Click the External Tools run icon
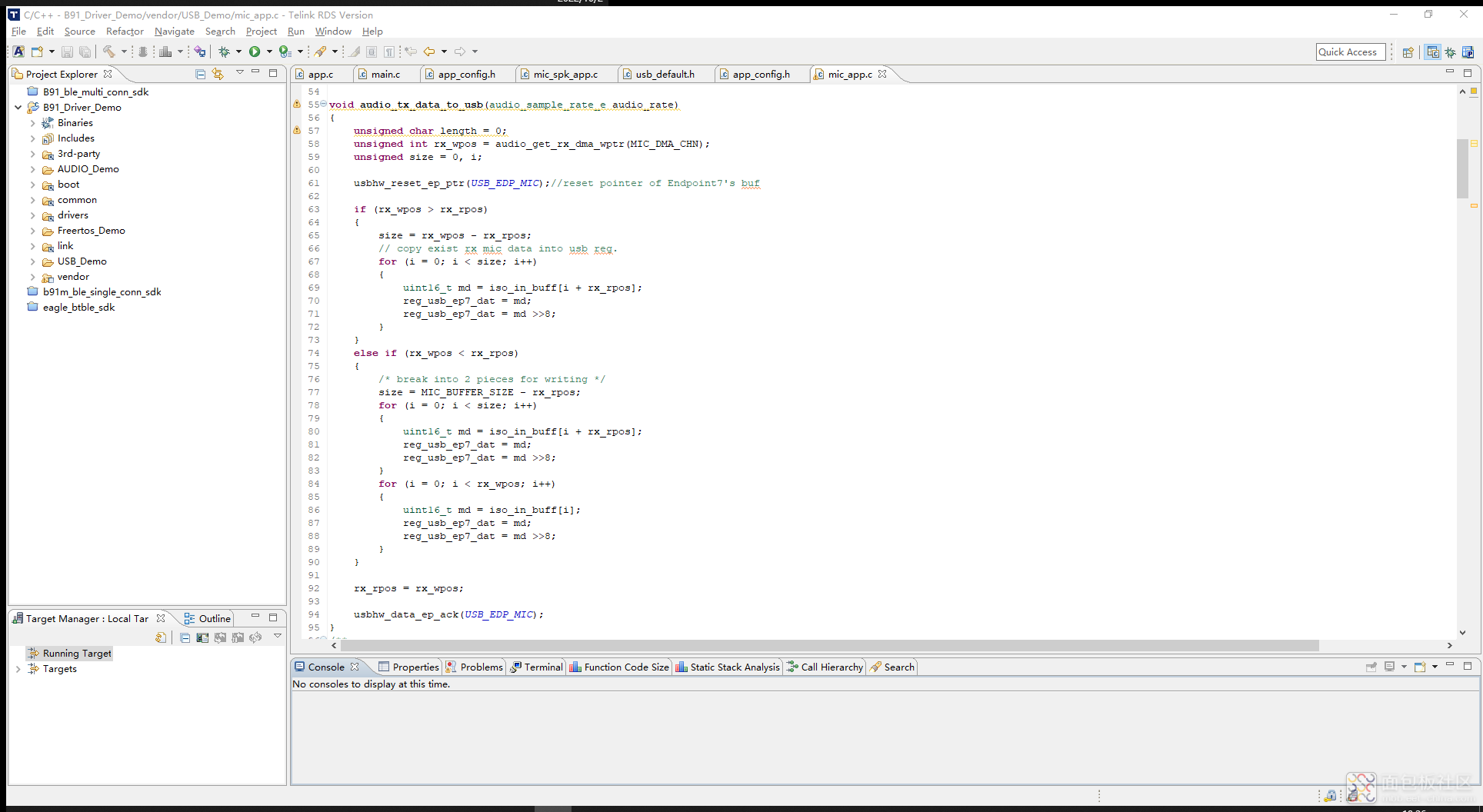 click(285, 52)
